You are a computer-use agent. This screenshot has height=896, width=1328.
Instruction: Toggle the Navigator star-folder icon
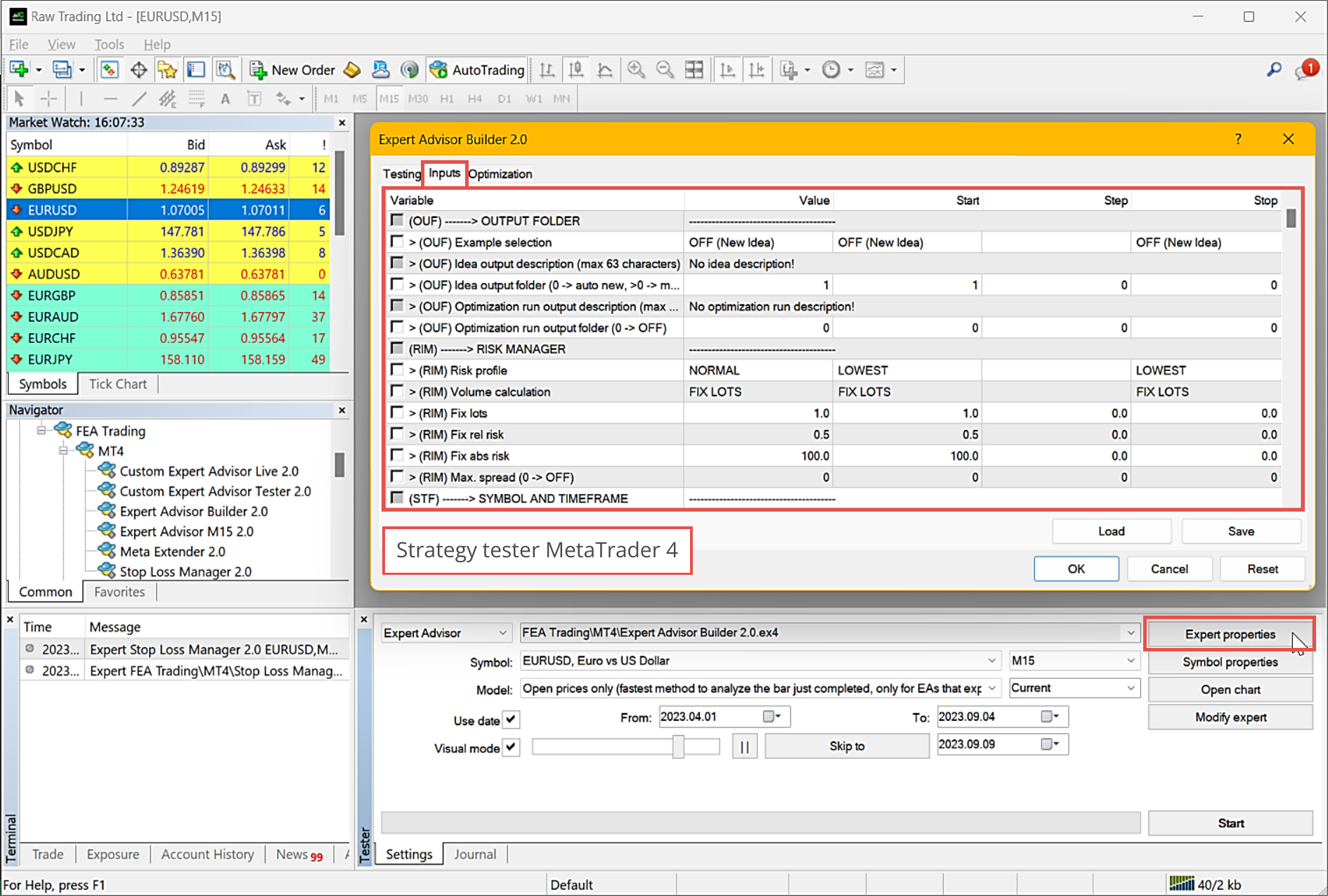(x=167, y=70)
